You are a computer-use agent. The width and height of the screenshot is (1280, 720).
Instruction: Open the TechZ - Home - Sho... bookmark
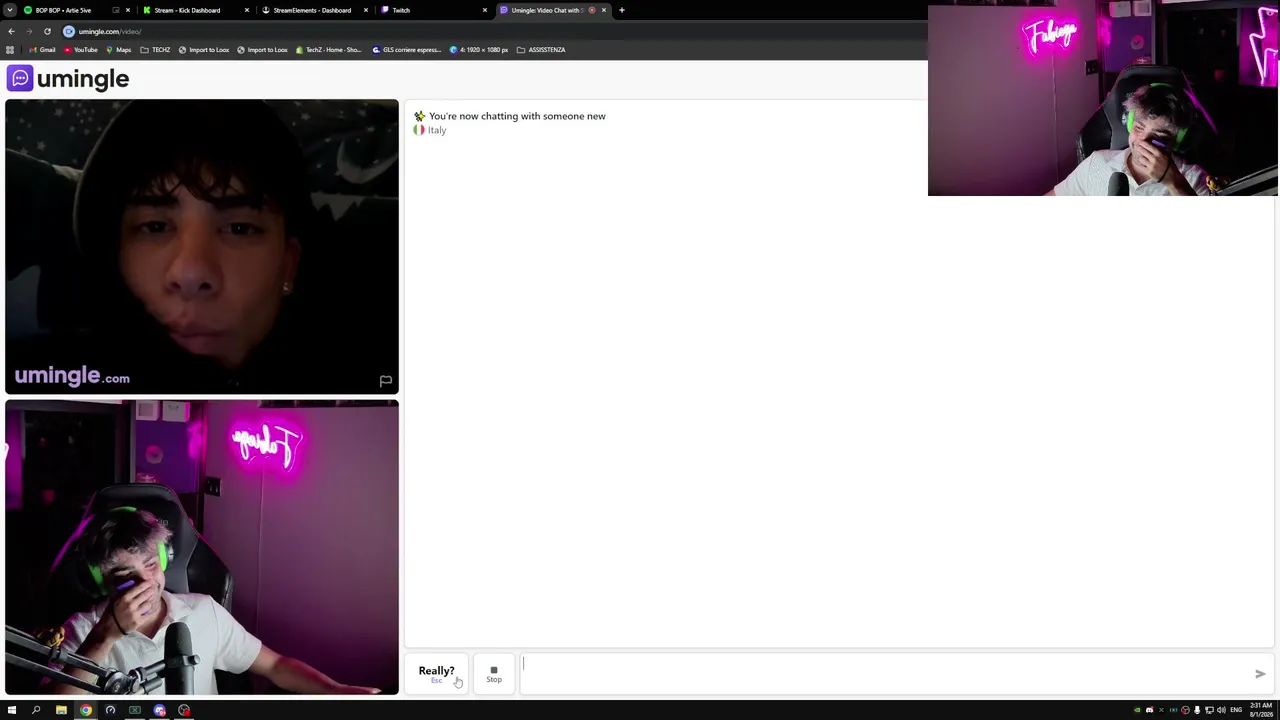coord(328,50)
